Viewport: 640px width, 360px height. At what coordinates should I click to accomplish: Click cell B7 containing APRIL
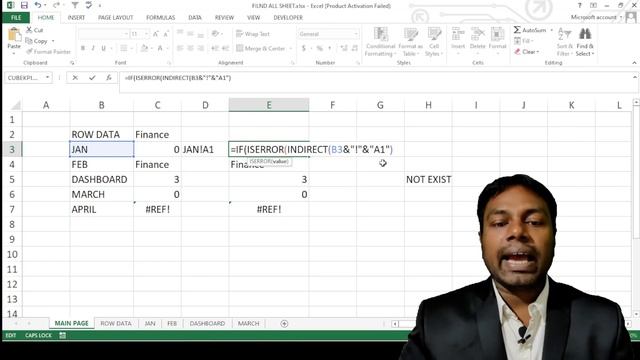102,209
